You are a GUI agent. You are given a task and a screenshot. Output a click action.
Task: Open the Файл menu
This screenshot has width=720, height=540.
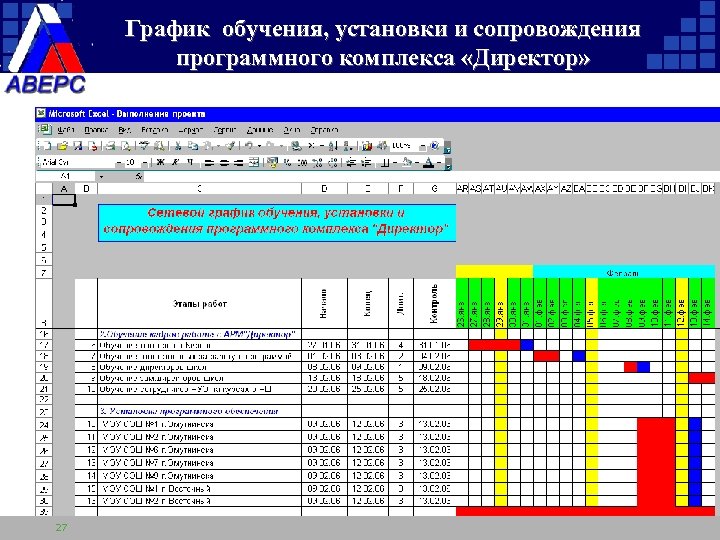pos(66,130)
